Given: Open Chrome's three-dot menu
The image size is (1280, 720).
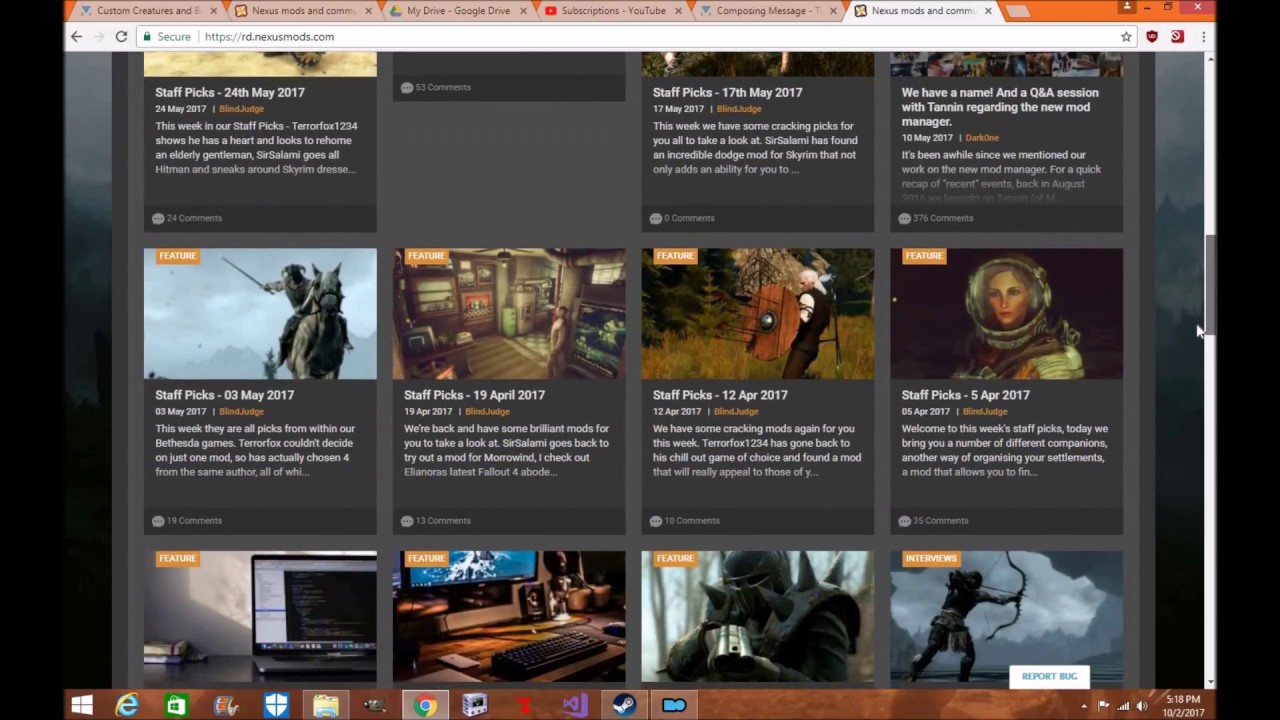Looking at the screenshot, I should 1203,36.
